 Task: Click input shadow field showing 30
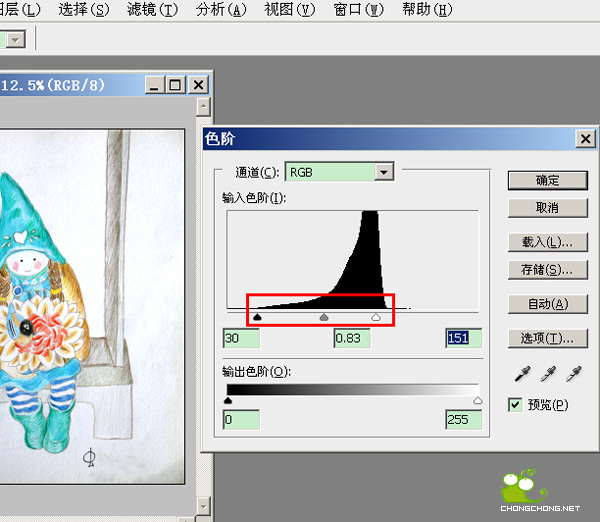241,338
